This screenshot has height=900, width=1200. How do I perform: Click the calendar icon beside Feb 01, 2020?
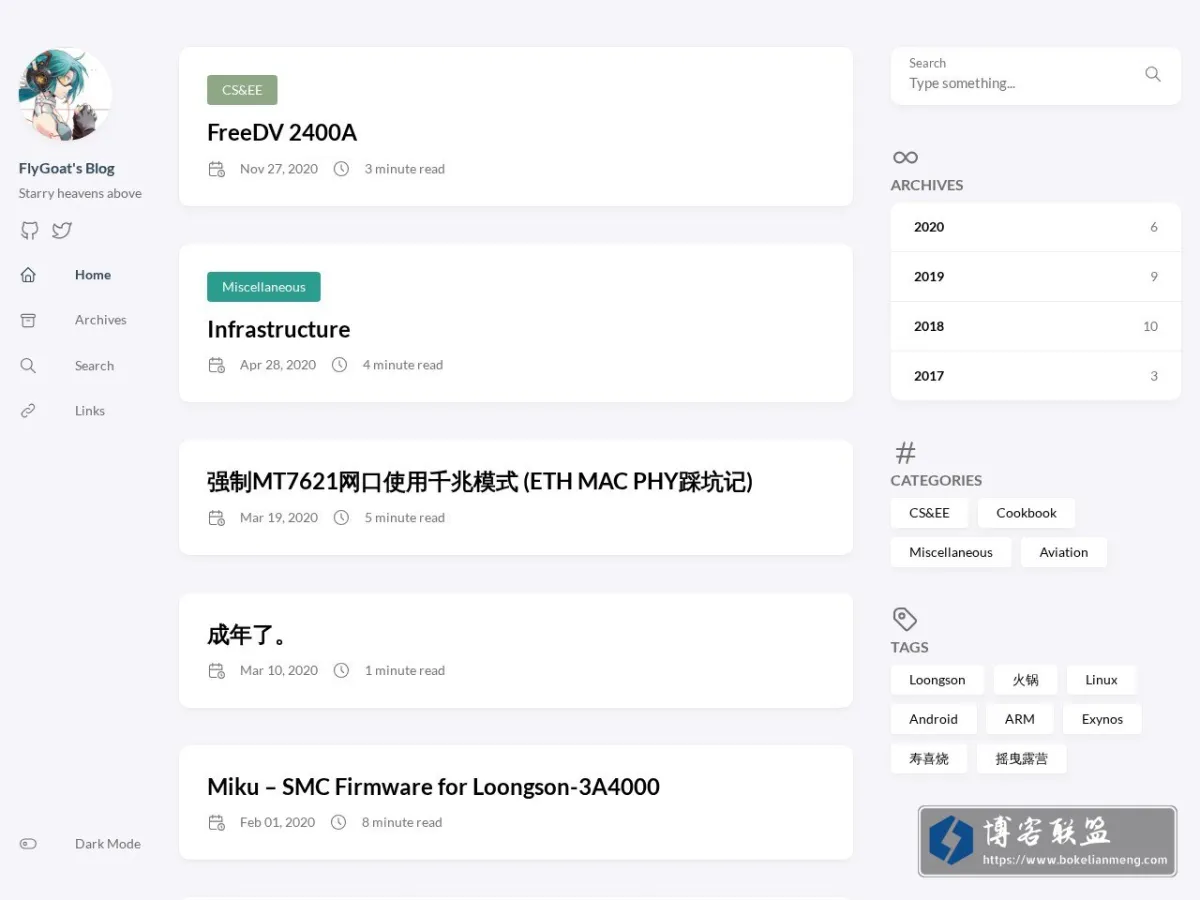216,823
